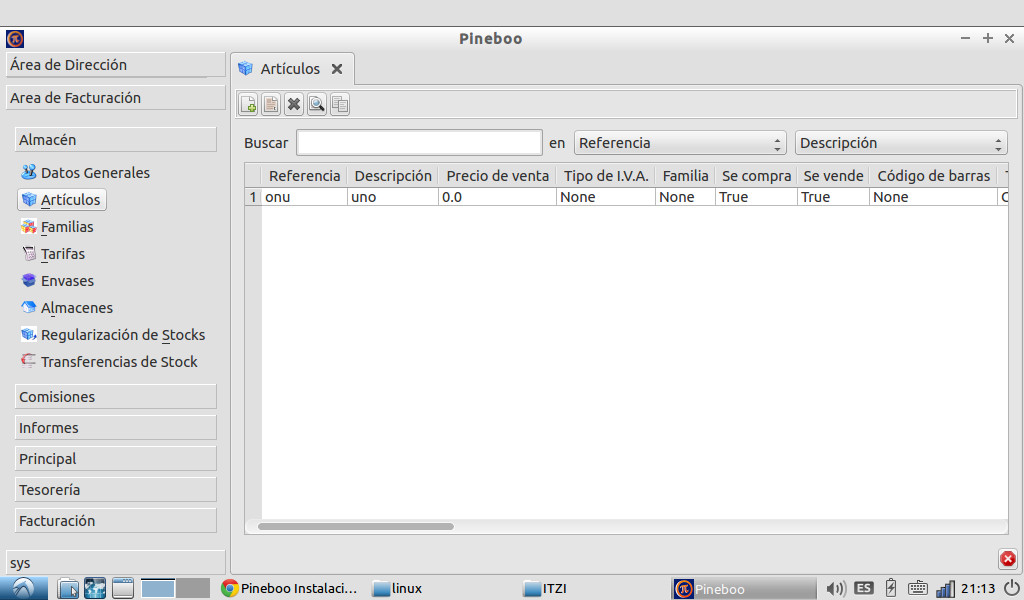Image resolution: width=1024 pixels, height=600 pixels.
Task: Close the Artículos tab
Action: tap(337, 69)
